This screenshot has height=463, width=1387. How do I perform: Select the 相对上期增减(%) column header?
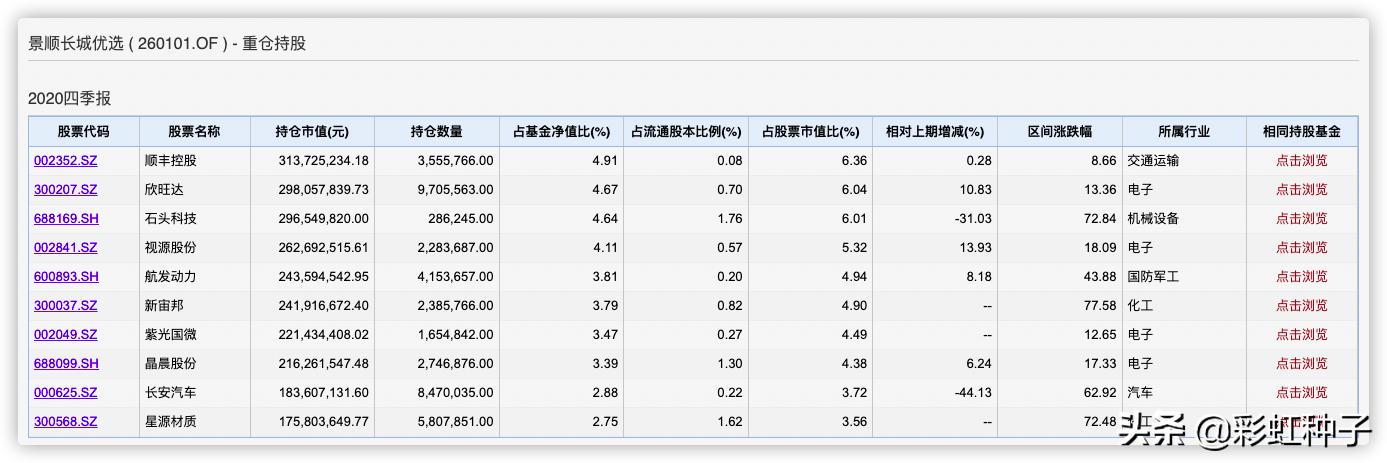(x=935, y=131)
